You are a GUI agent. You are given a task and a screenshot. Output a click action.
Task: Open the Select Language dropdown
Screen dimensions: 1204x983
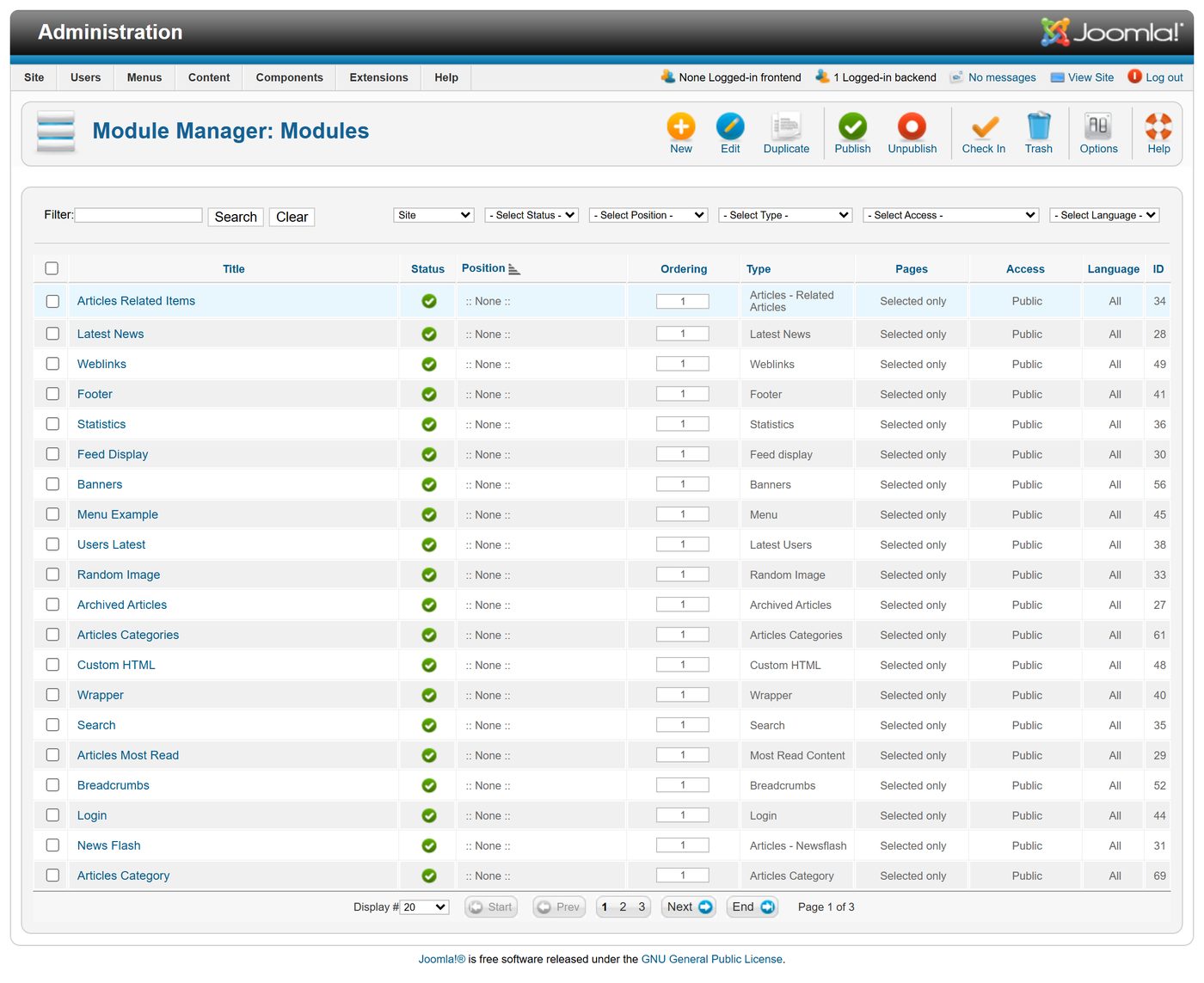coord(1105,215)
